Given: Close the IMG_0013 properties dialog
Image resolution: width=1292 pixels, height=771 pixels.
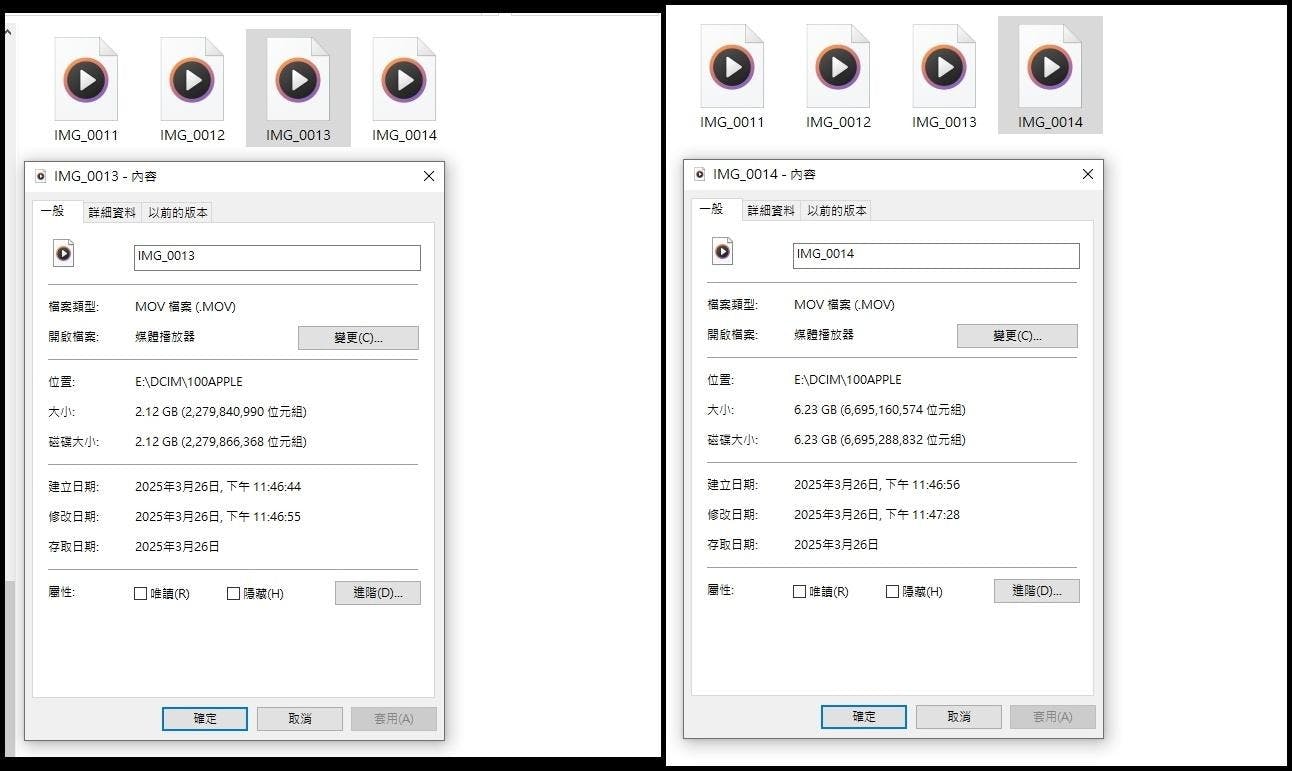Looking at the screenshot, I should pyautogui.click(x=429, y=176).
